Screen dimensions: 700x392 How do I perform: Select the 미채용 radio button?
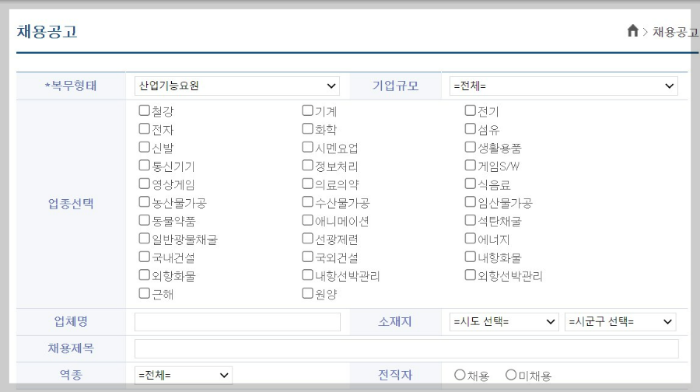(x=511, y=375)
